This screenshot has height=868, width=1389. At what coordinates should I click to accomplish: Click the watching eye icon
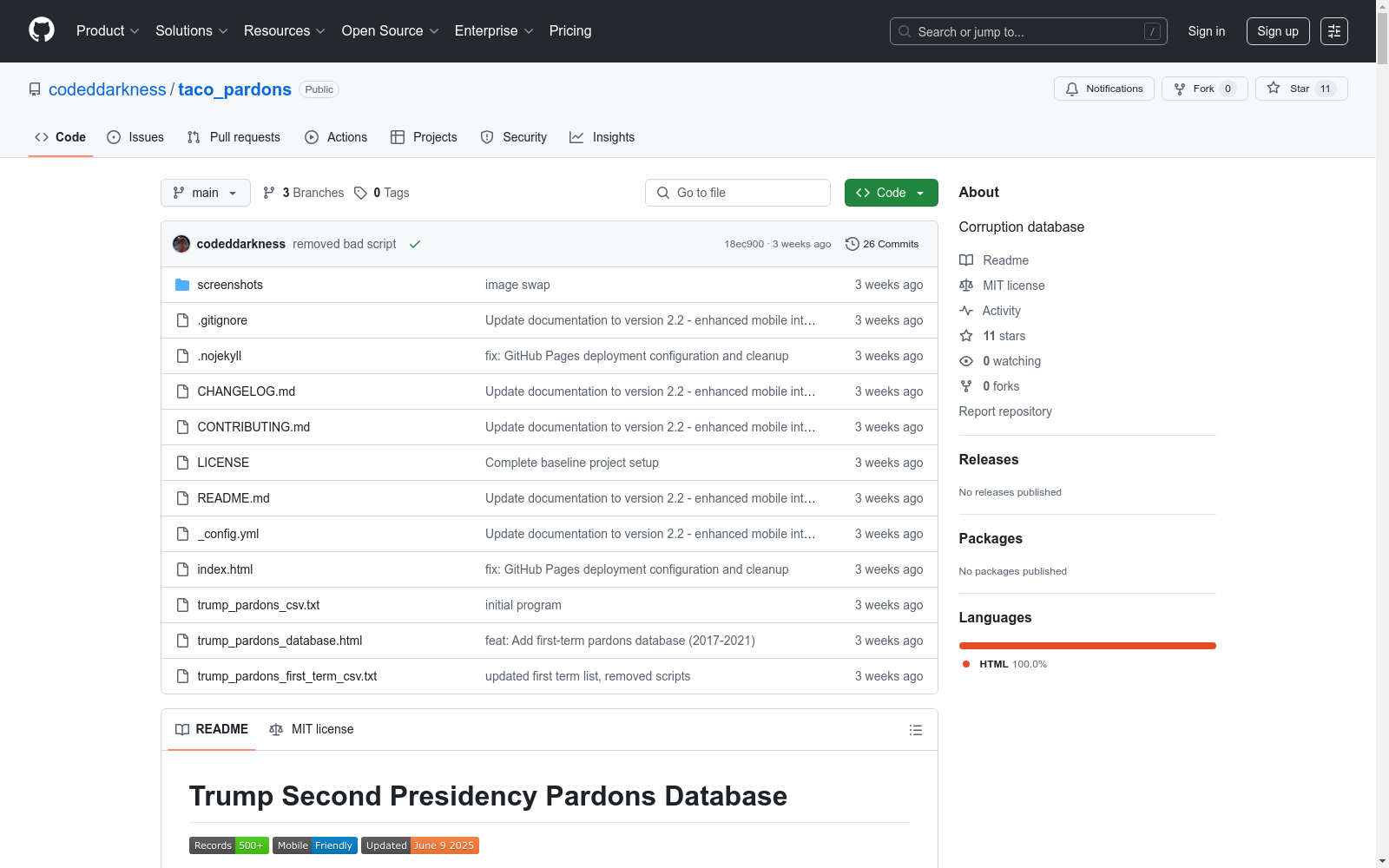[x=966, y=361]
